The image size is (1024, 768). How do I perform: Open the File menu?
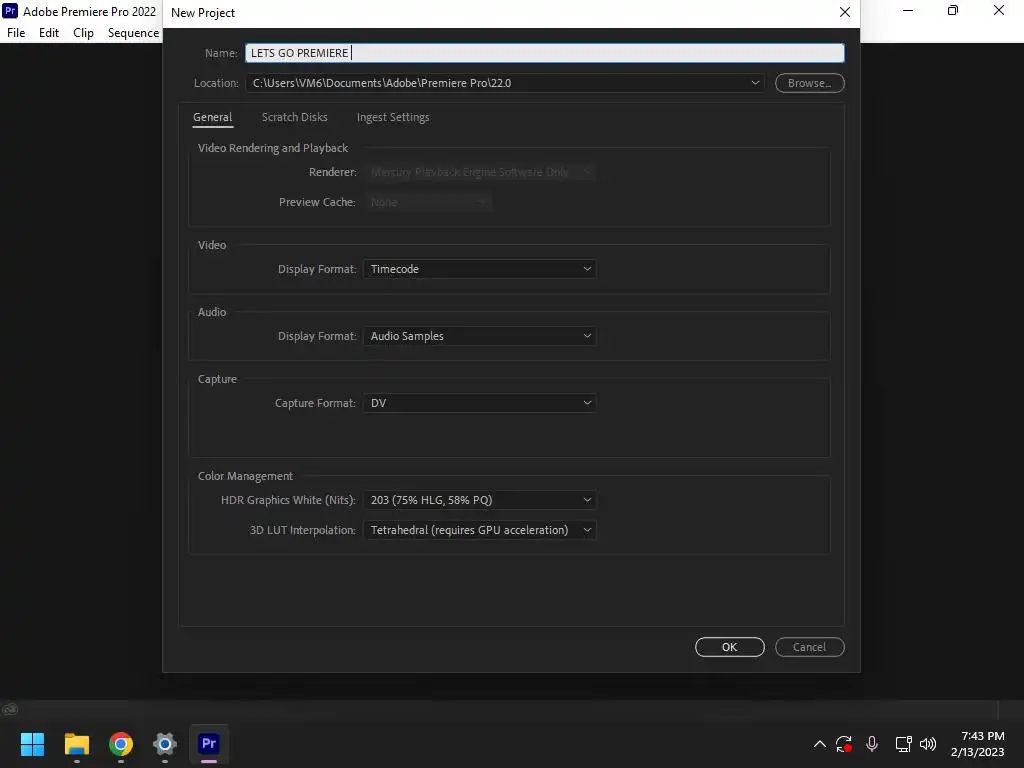16,33
